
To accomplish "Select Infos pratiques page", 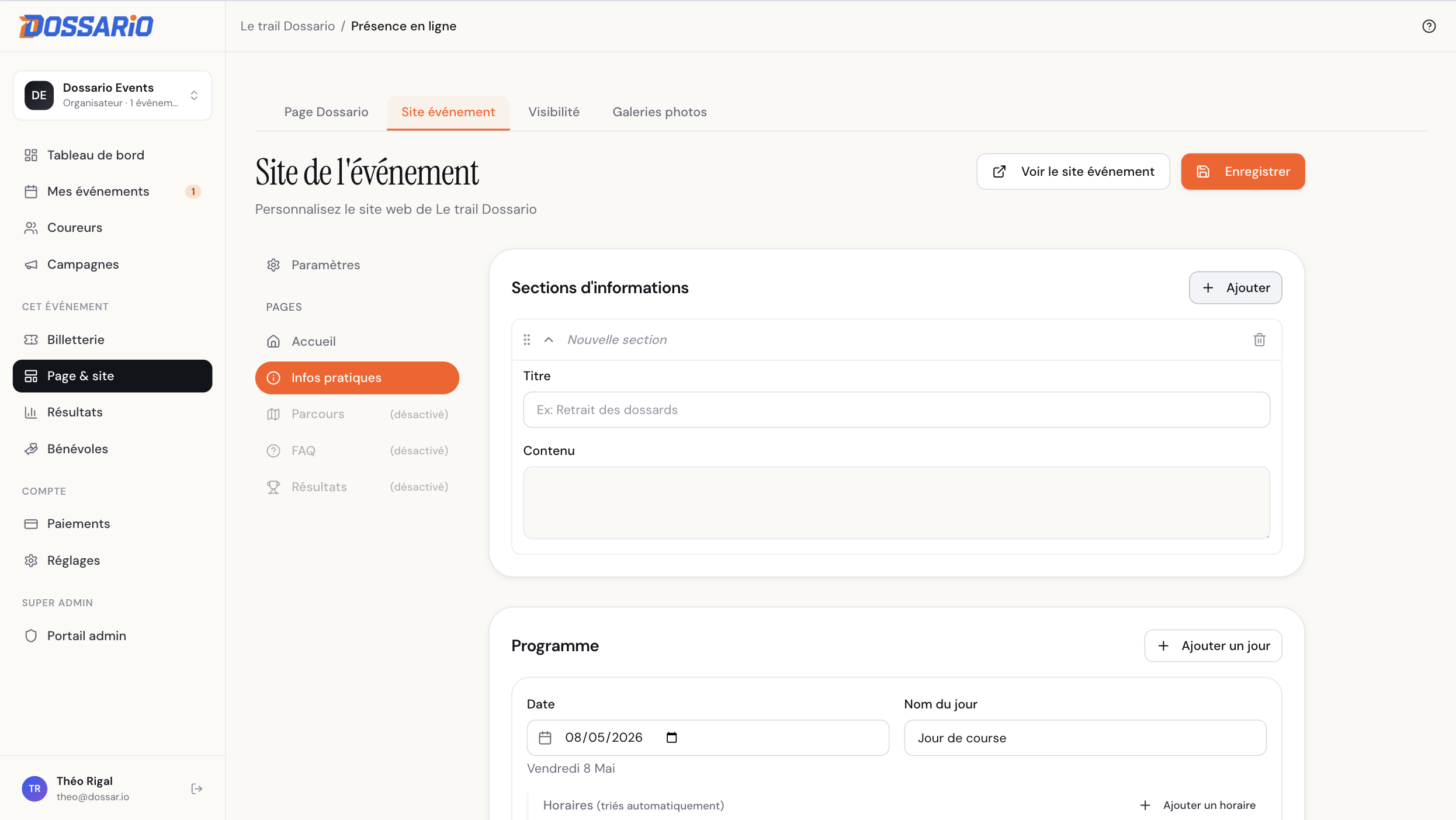I will [x=357, y=378].
